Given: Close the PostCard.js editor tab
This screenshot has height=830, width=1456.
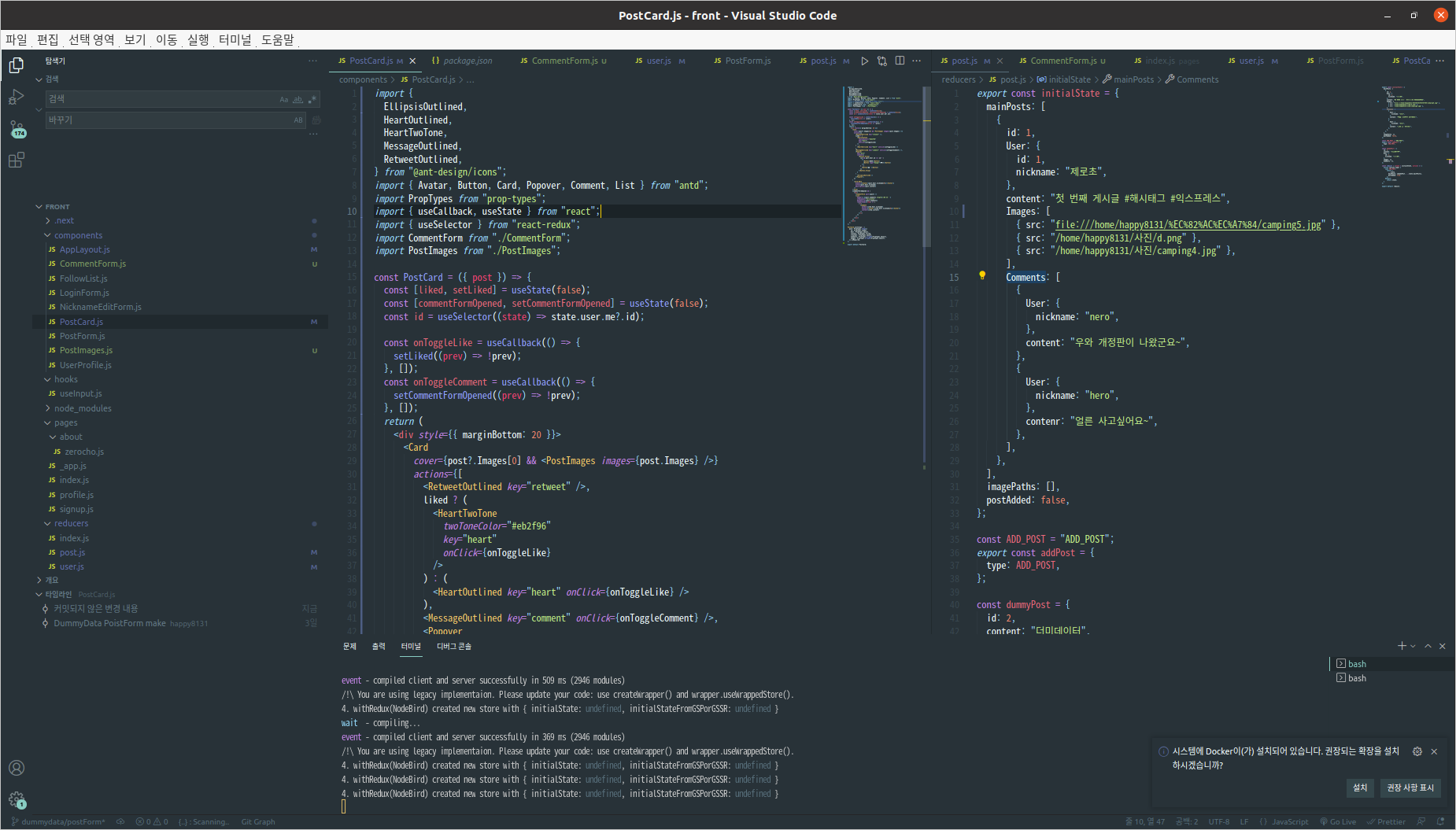Looking at the screenshot, I should [x=412, y=61].
